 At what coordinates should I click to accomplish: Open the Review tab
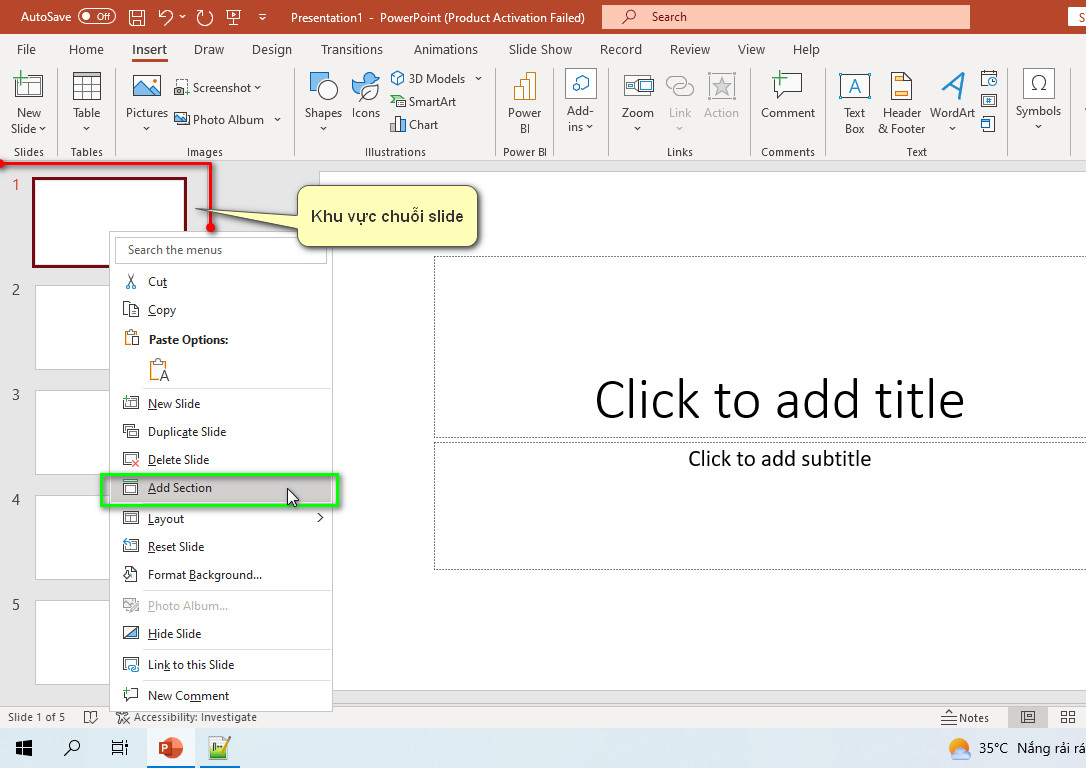689,49
